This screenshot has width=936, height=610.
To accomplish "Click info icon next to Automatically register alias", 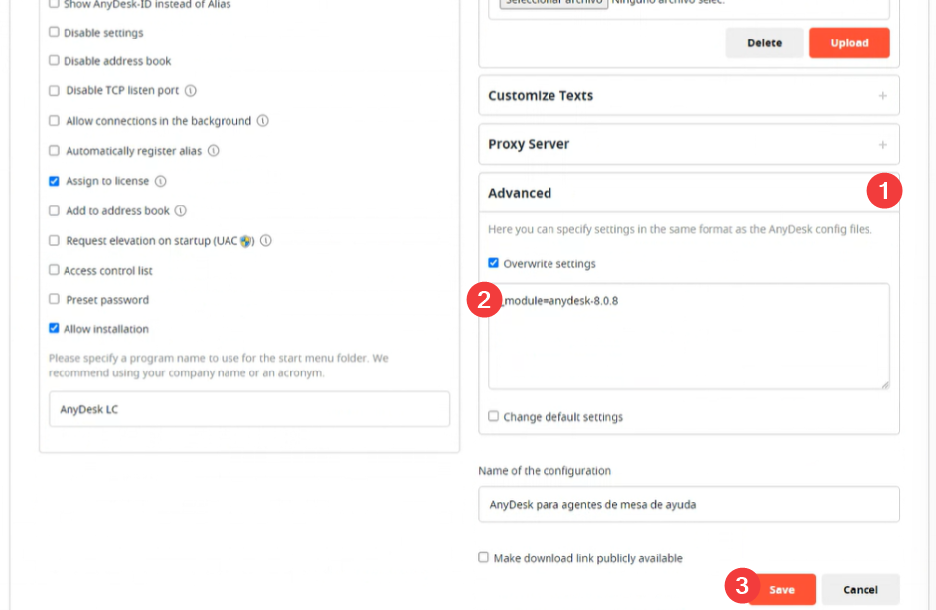I will [x=214, y=151].
